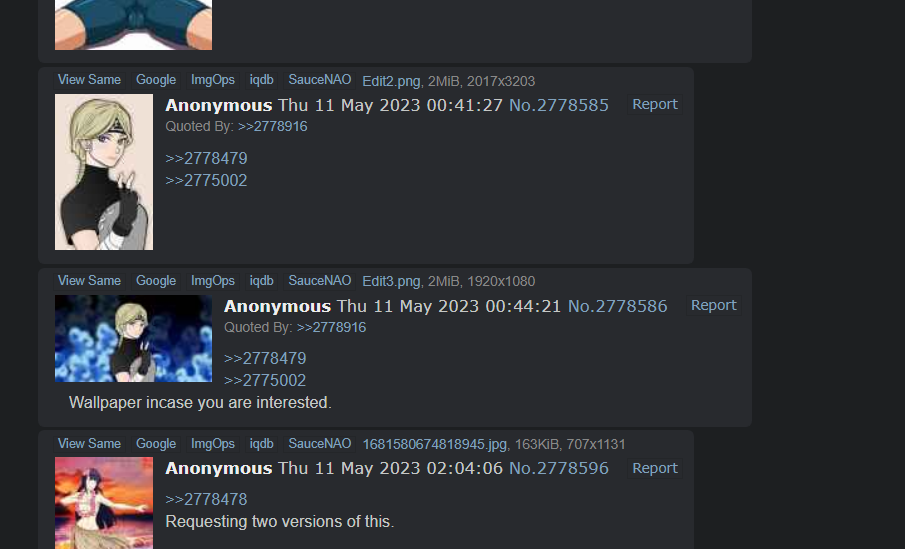Report post No.2778596
Screen dimensions: 905x549
(655, 468)
